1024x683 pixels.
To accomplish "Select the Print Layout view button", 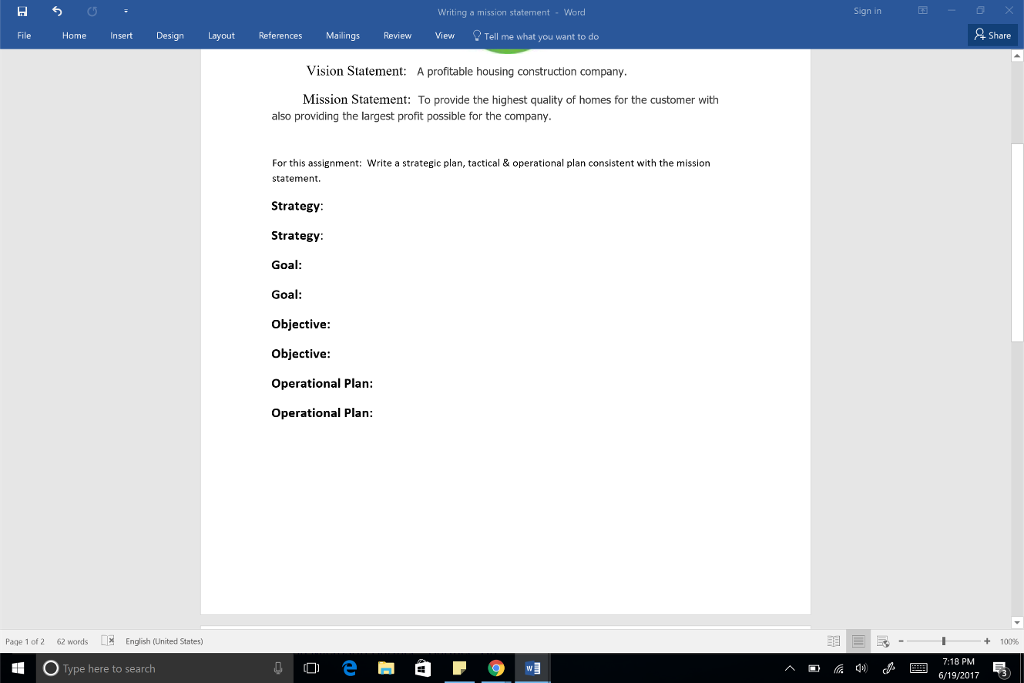I will 858,641.
